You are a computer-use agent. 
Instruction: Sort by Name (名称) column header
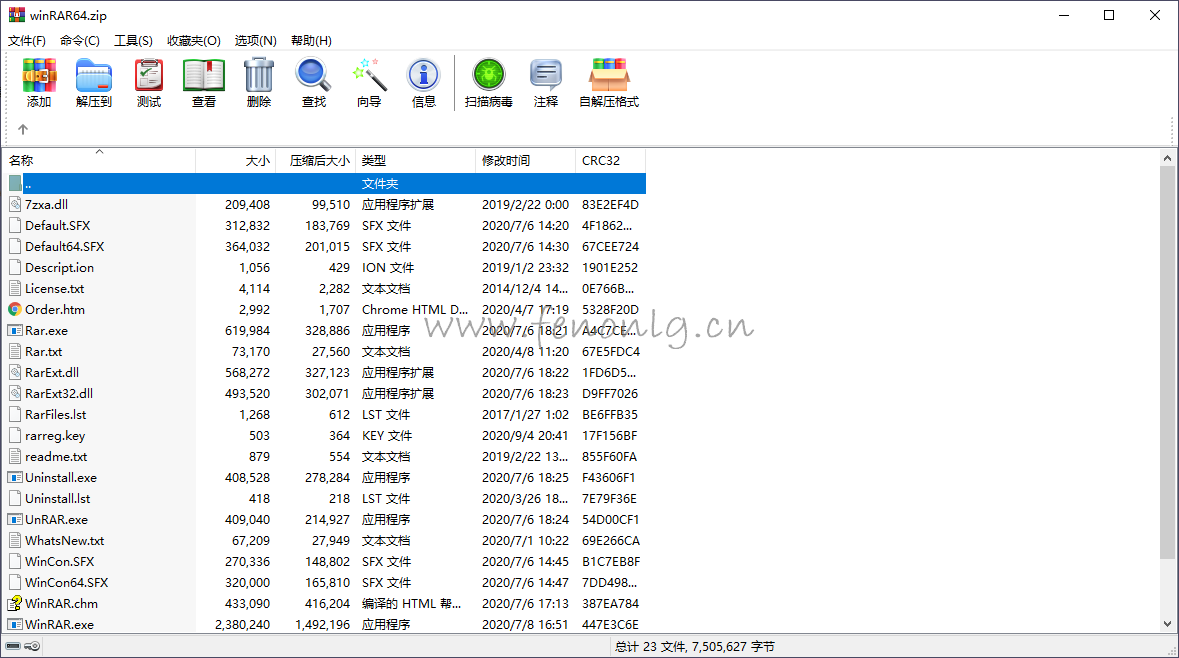click(x=101, y=160)
